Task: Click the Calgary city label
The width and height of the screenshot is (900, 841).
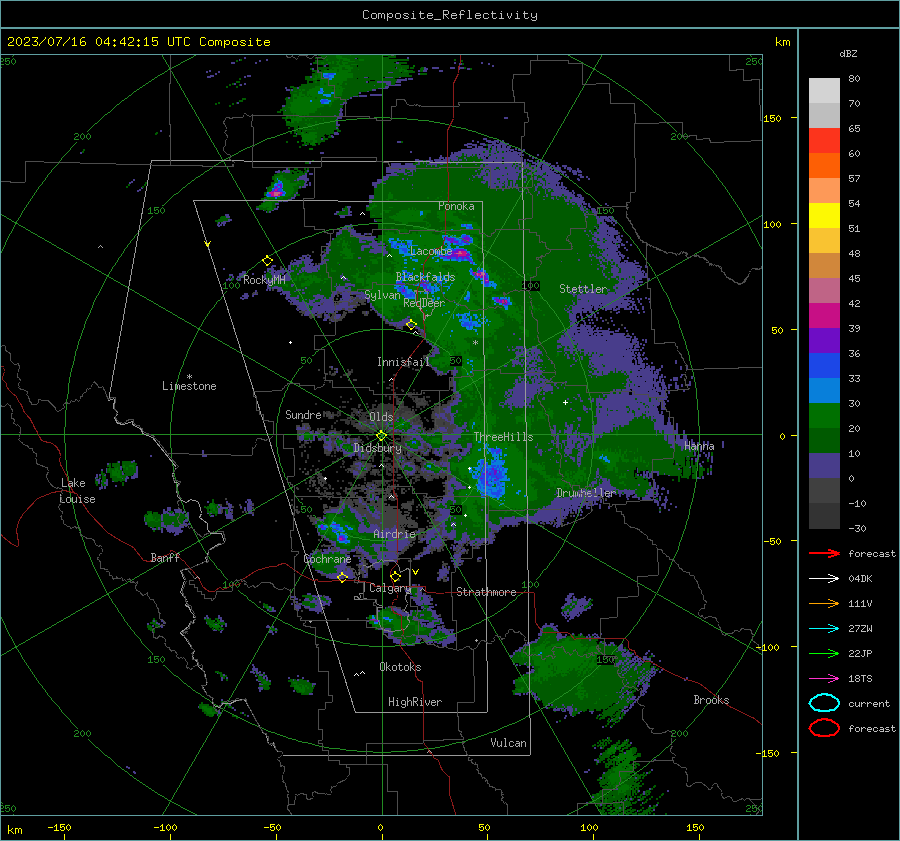Action: pos(390,588)
